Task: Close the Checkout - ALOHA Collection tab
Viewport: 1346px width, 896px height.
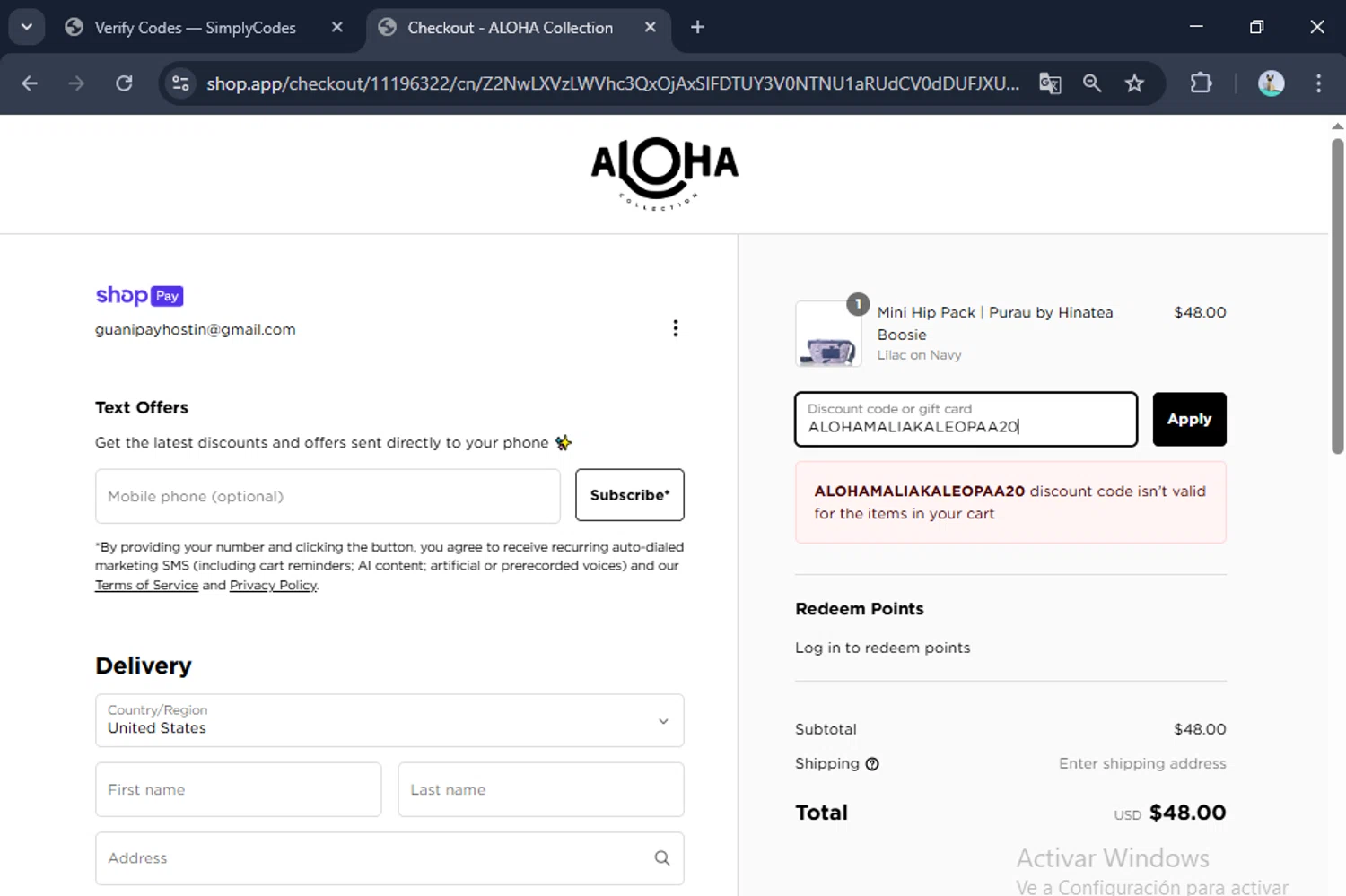Action: coord(651,27)
